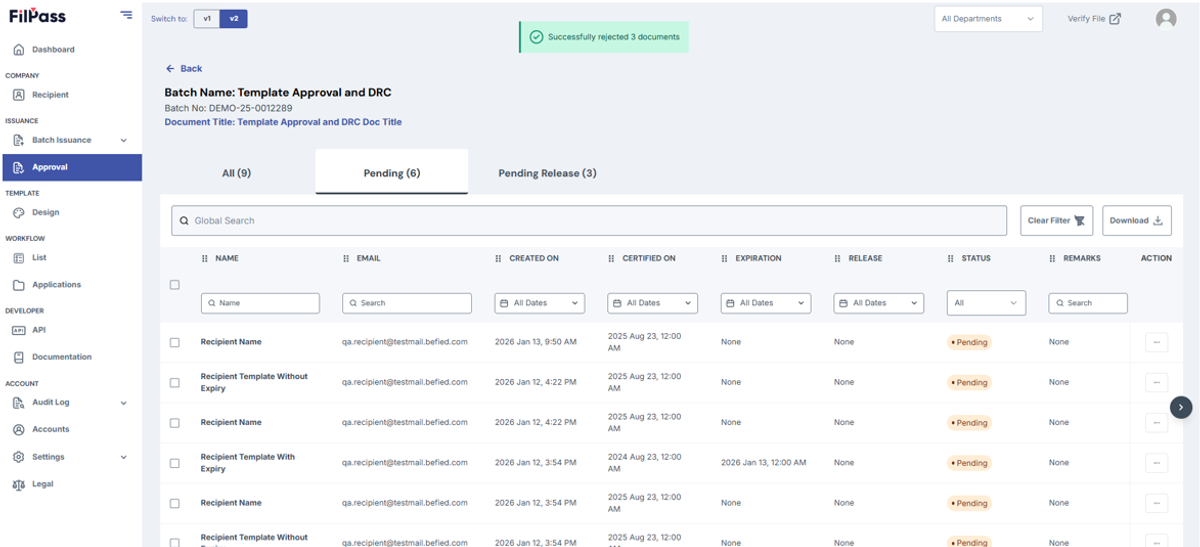Click the Recipient icon in the sidebar
Screen dimensions: 1200x547
point(18,95)
